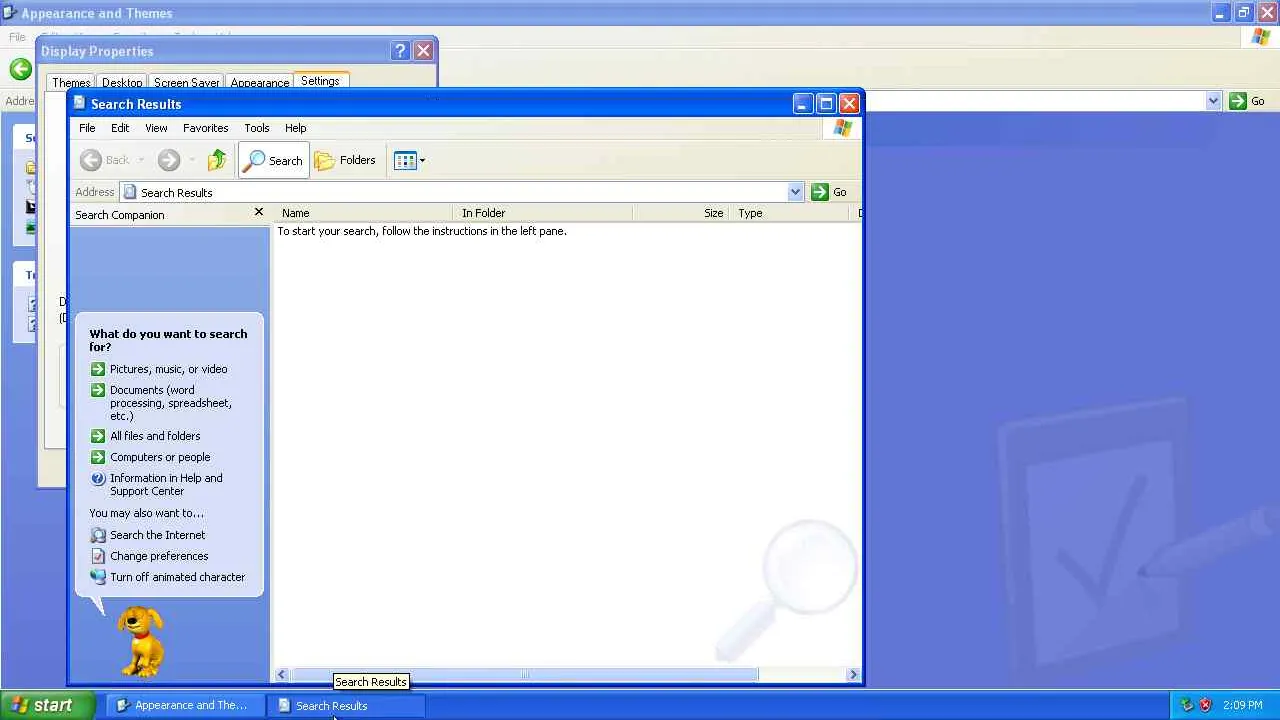Image resolution: width=1280 pixels, height=720 pixels.
Task: Turn off animated character
Action: 177,577
